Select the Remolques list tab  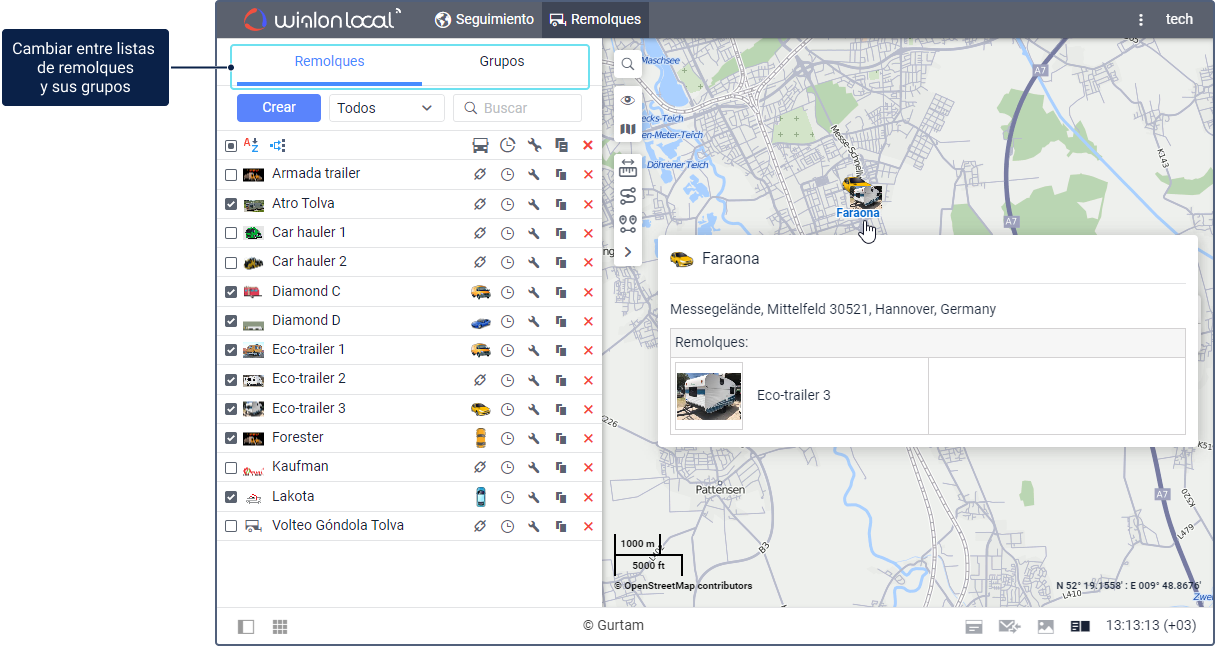point(329,61)
